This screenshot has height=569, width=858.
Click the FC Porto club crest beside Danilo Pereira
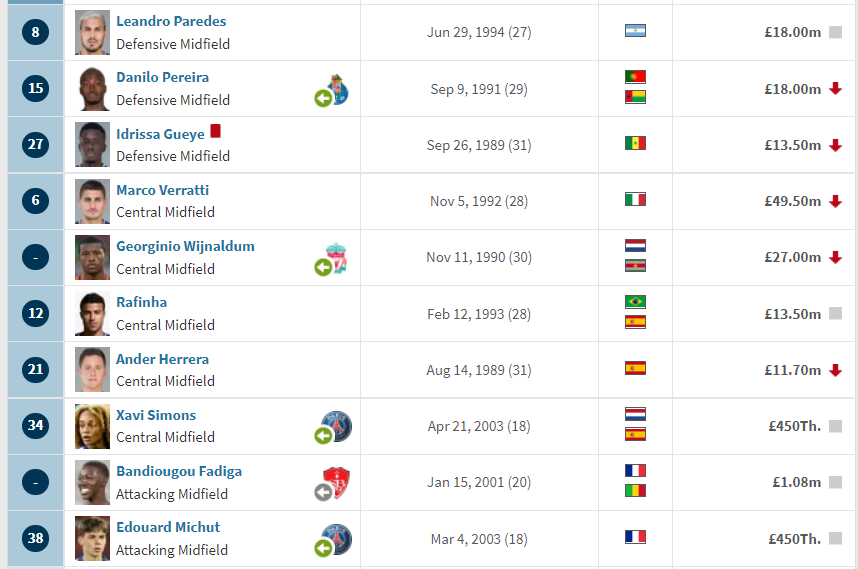point(338,89)
